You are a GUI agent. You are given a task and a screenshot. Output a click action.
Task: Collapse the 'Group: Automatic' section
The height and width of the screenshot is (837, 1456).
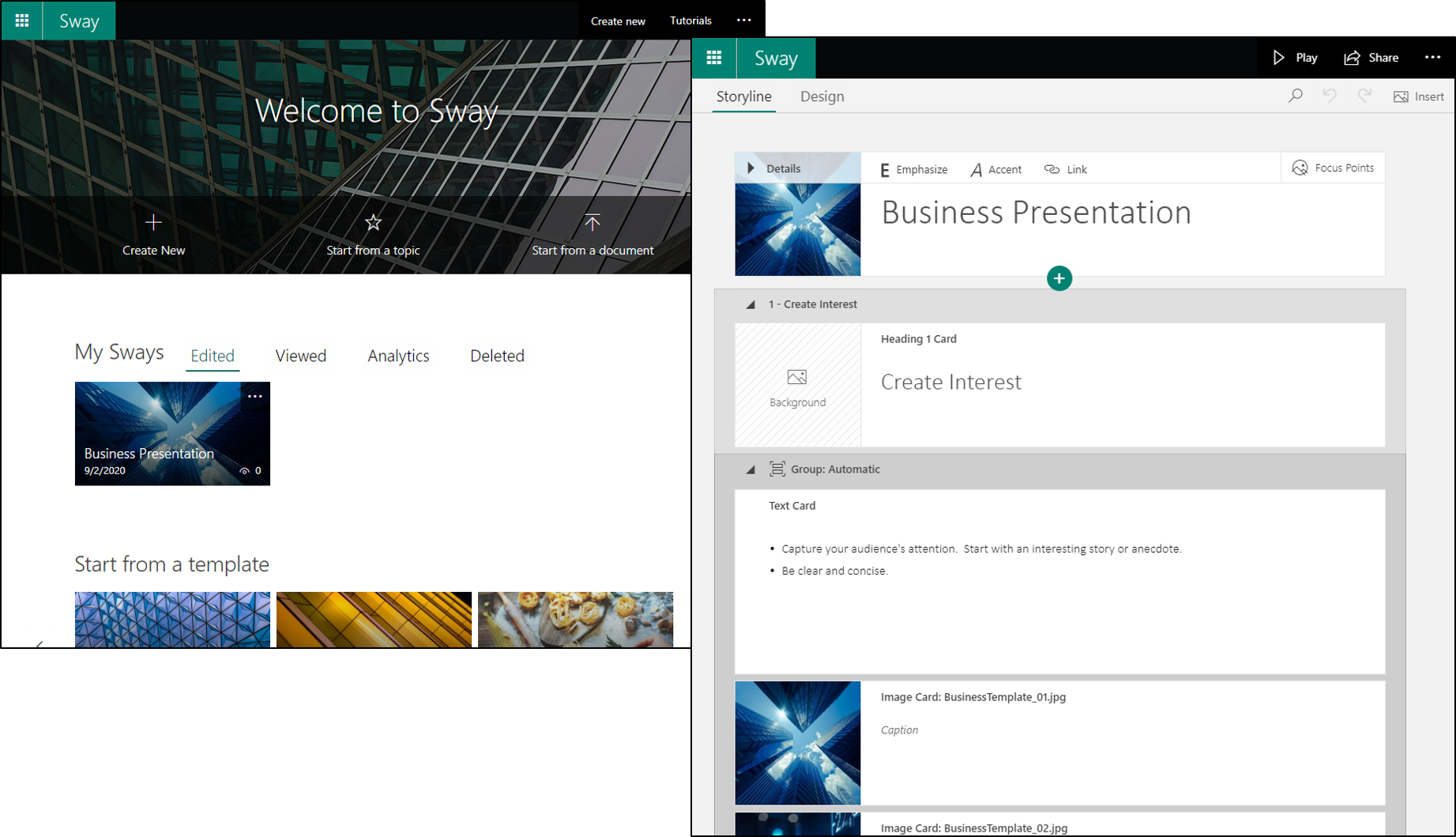click(x=750, y=469)
